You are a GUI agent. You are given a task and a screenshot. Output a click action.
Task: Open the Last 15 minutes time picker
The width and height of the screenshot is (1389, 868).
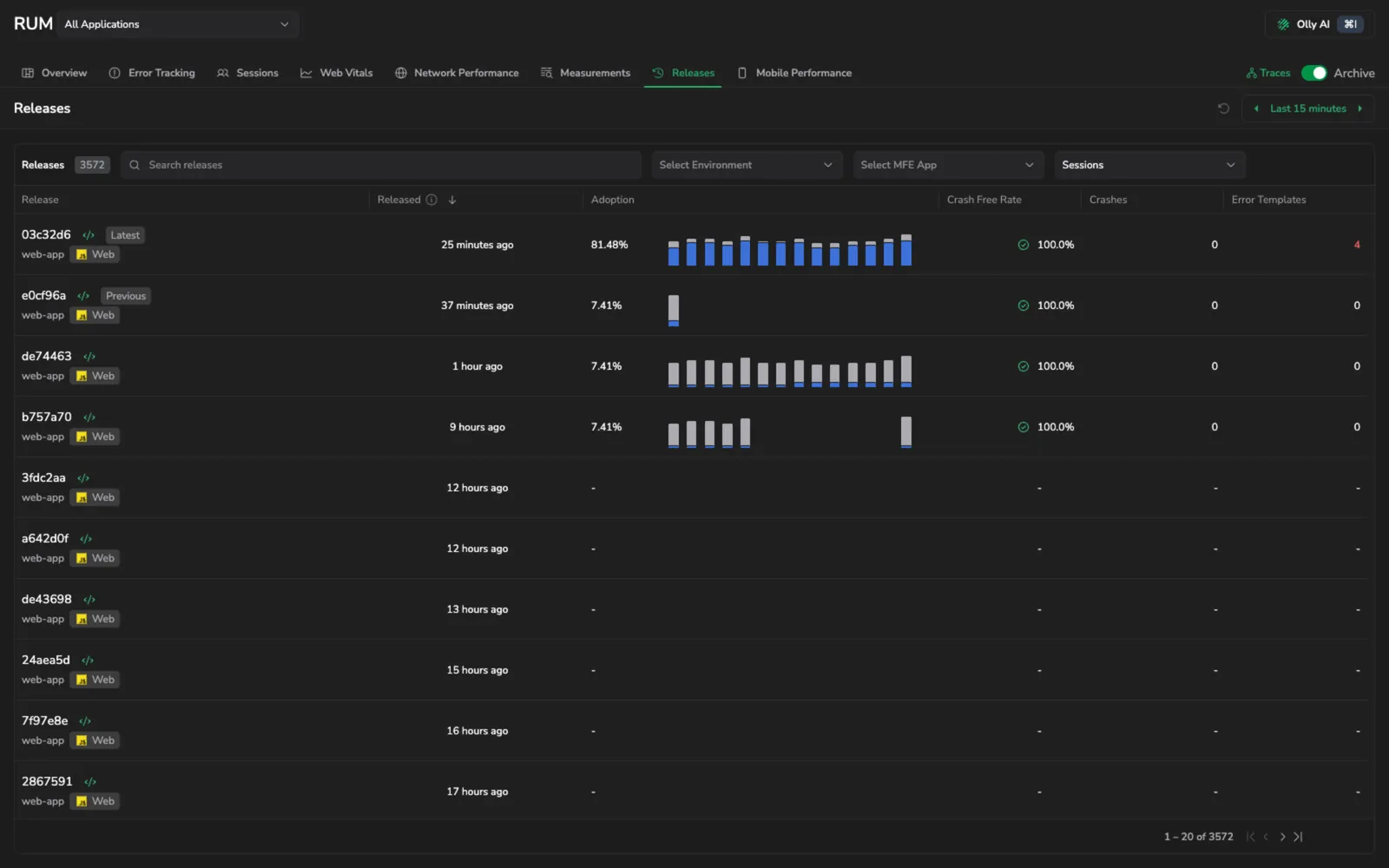coord(1307,108)
